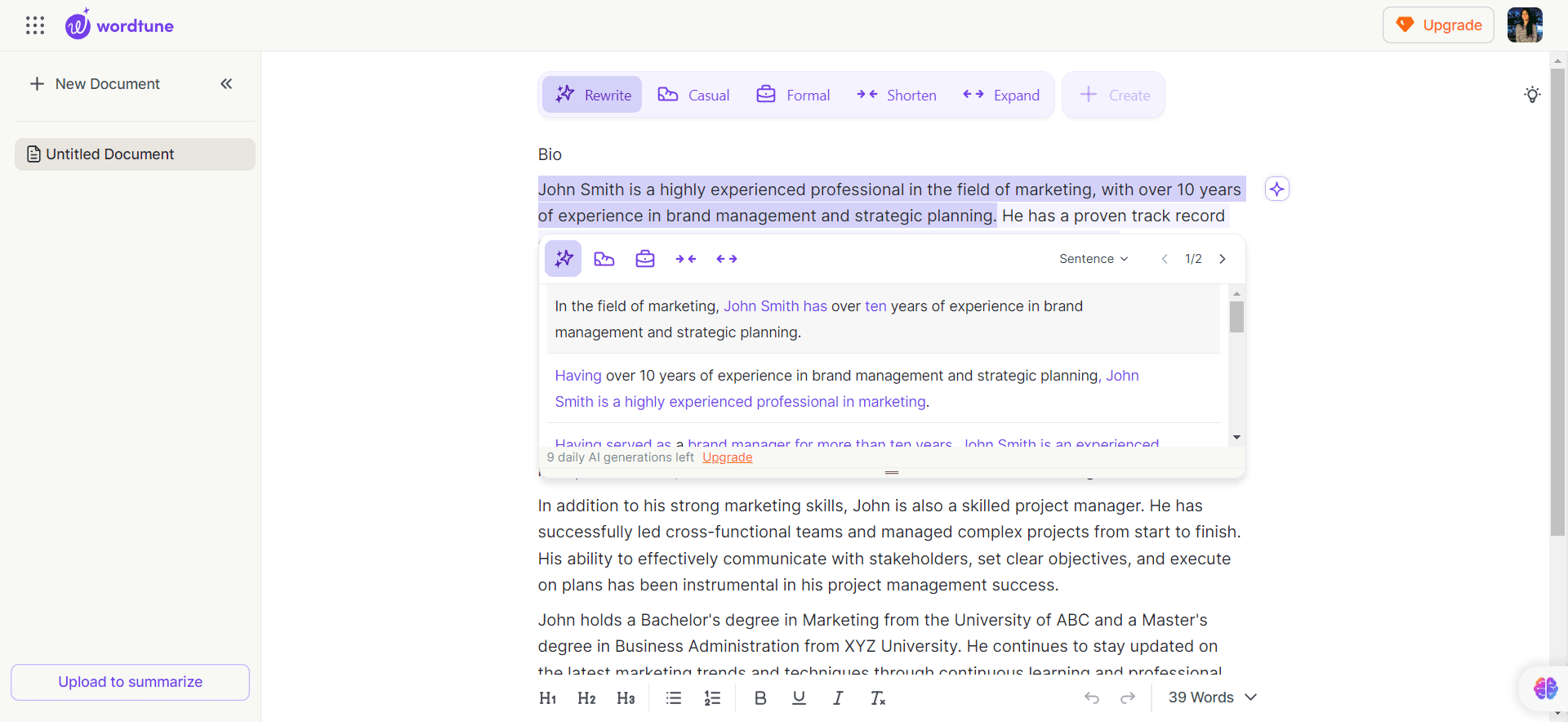The width and height of the screenshot is (1568, 722).
Task: Click the lightbulb icon at right
Action: (x=1532, y=95)
